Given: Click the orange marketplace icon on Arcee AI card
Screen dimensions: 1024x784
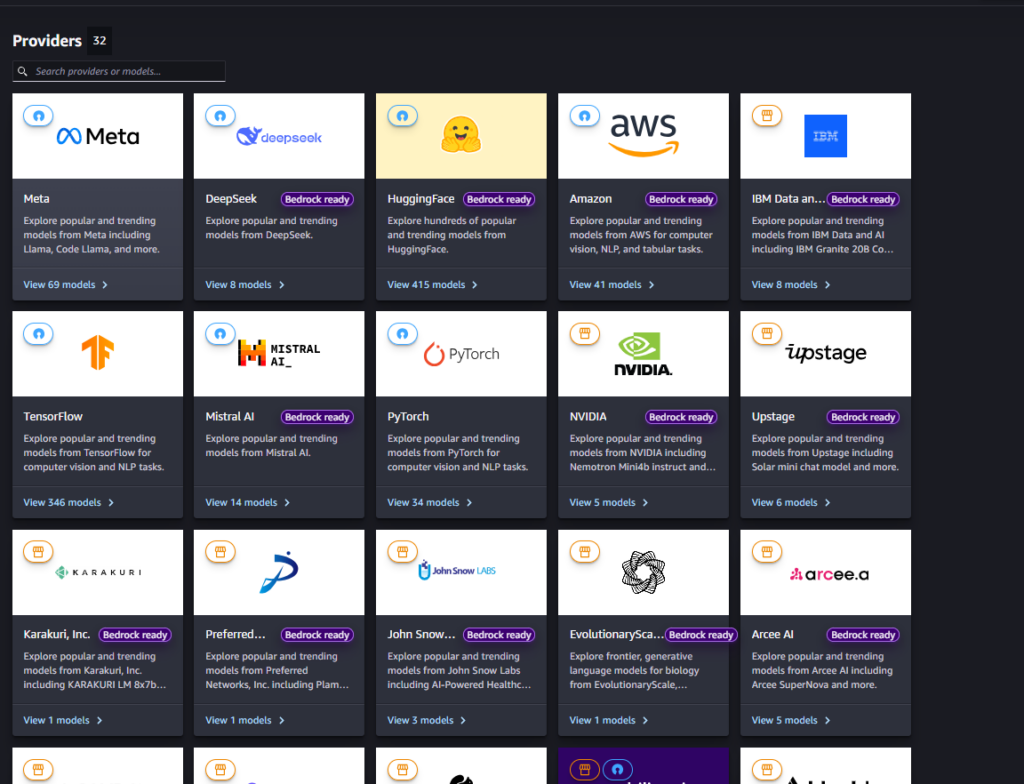Looking at the screenshot, I should [x=767, y=552].
